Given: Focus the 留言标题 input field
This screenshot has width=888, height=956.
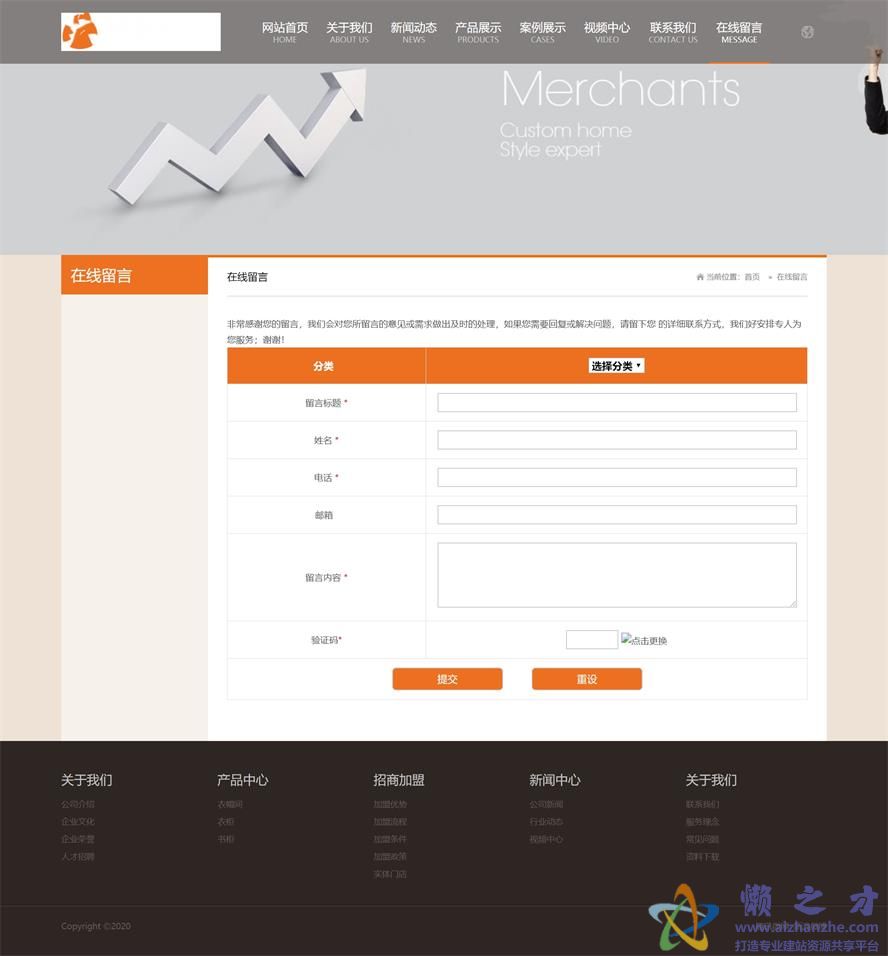Looking at the screenshot, I should [x=617, y=403].
